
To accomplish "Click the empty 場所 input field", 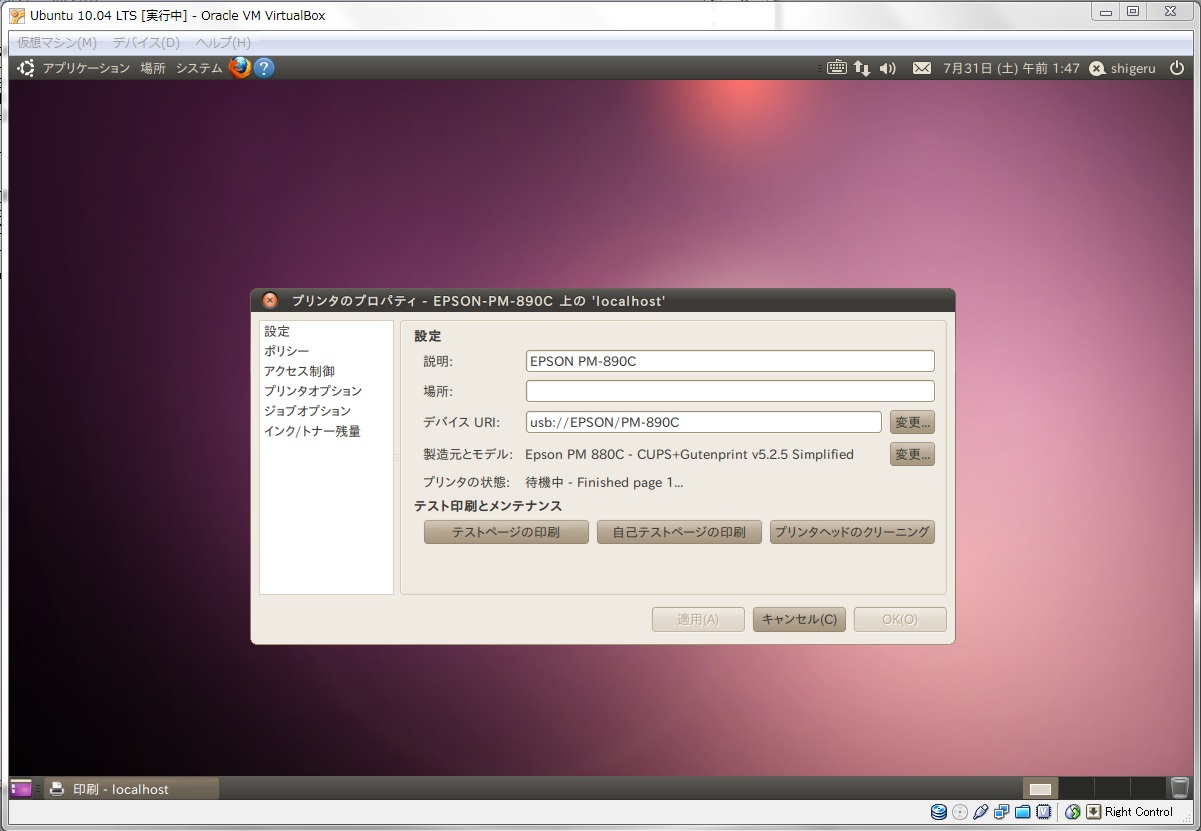I will pos(730,391).
